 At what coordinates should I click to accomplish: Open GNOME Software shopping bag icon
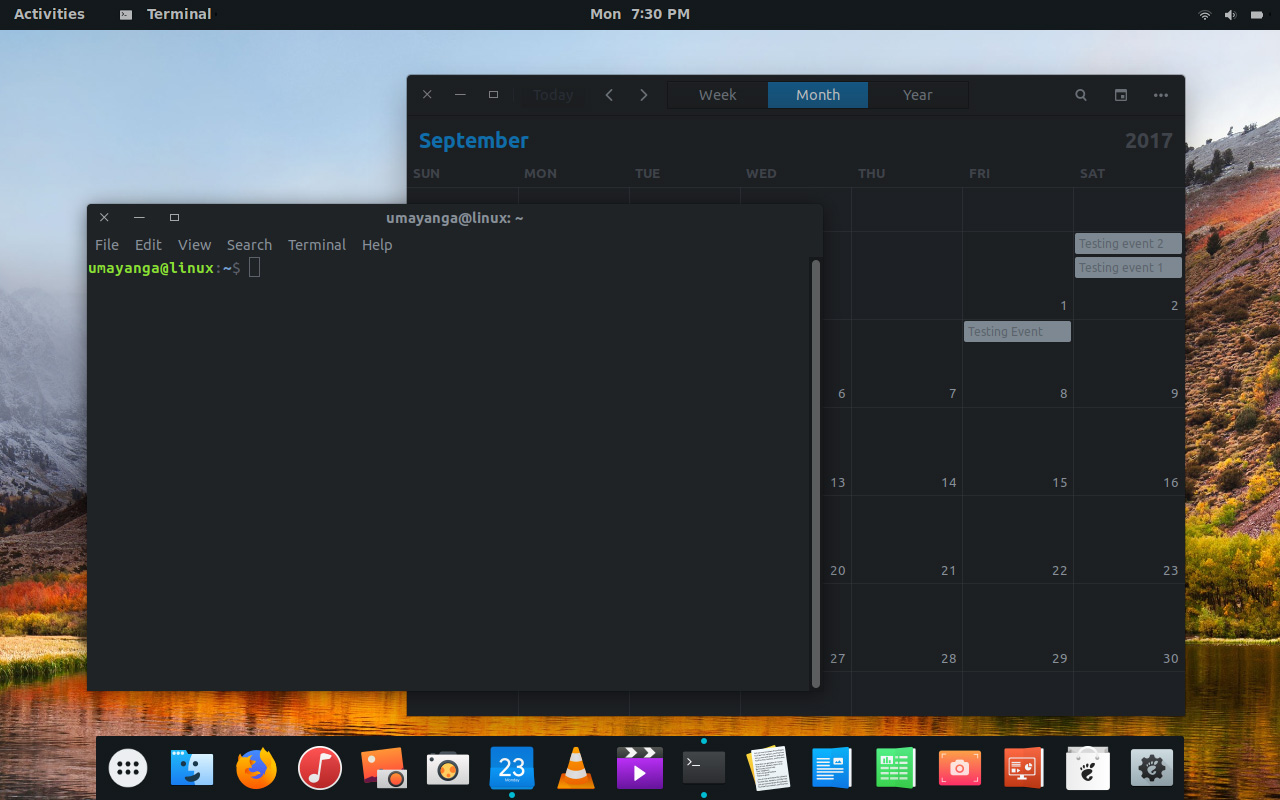tap(1088, 768)
